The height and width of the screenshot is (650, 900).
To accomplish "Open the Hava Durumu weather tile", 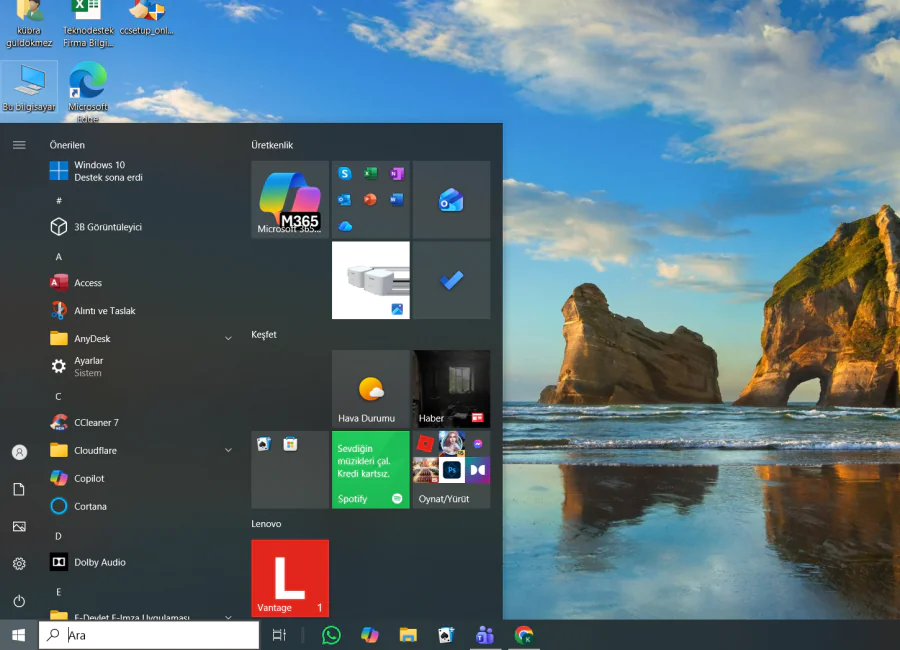I will (370, 388).
